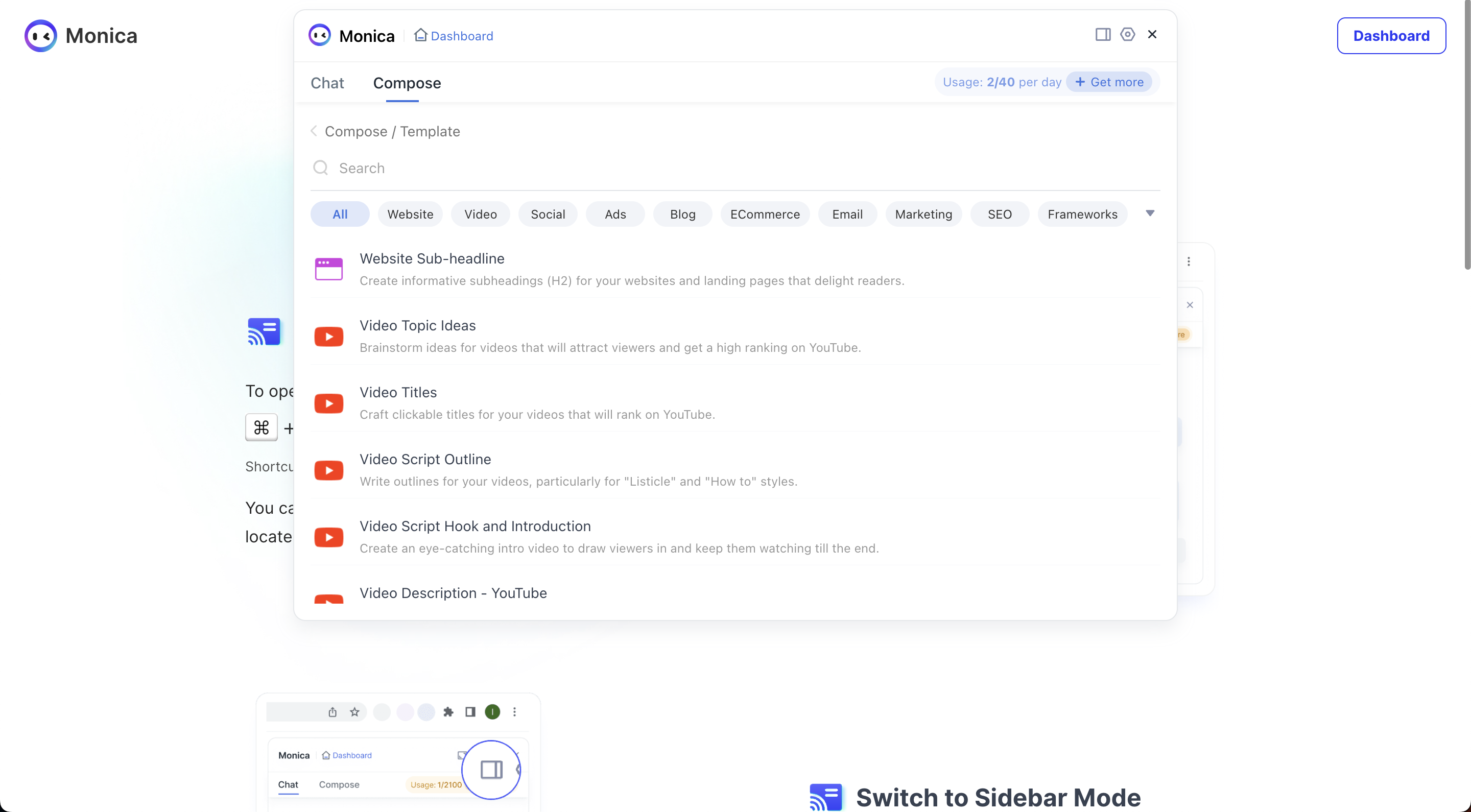This screenshot has height=812, width=1471.
Task: Click the command key symbol box
Action: click(261, 426)
